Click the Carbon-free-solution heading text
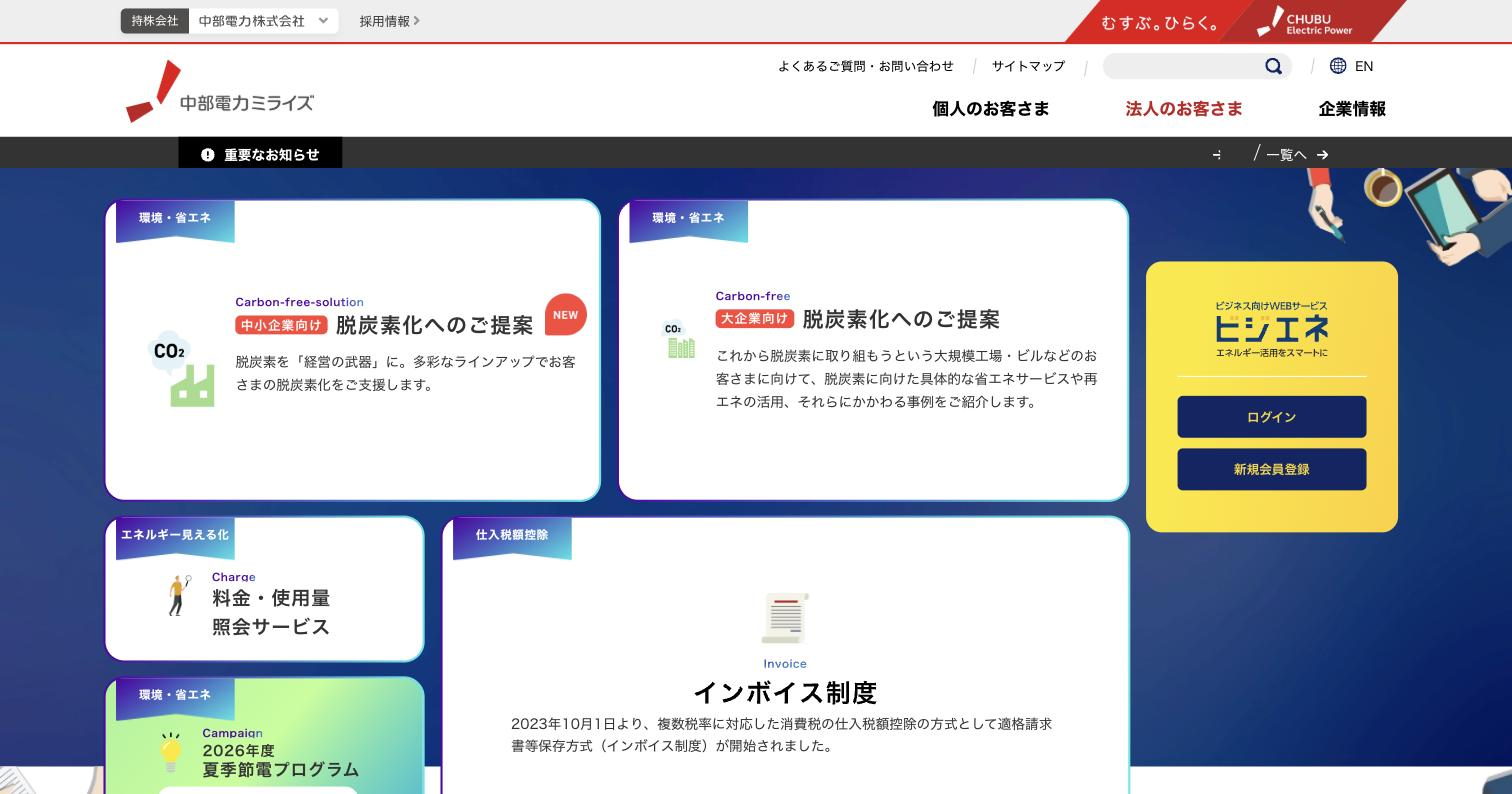This screenshot has height=794, width=1512. [299, 302]
